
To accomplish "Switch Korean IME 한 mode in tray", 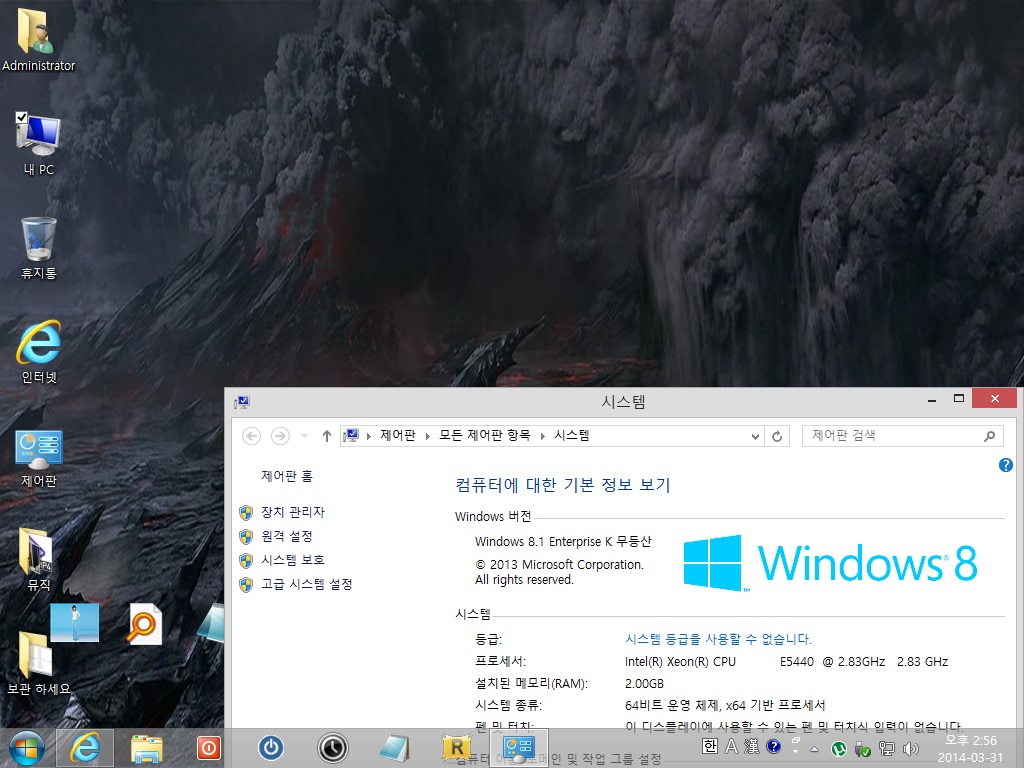I will tap(710, 746).
